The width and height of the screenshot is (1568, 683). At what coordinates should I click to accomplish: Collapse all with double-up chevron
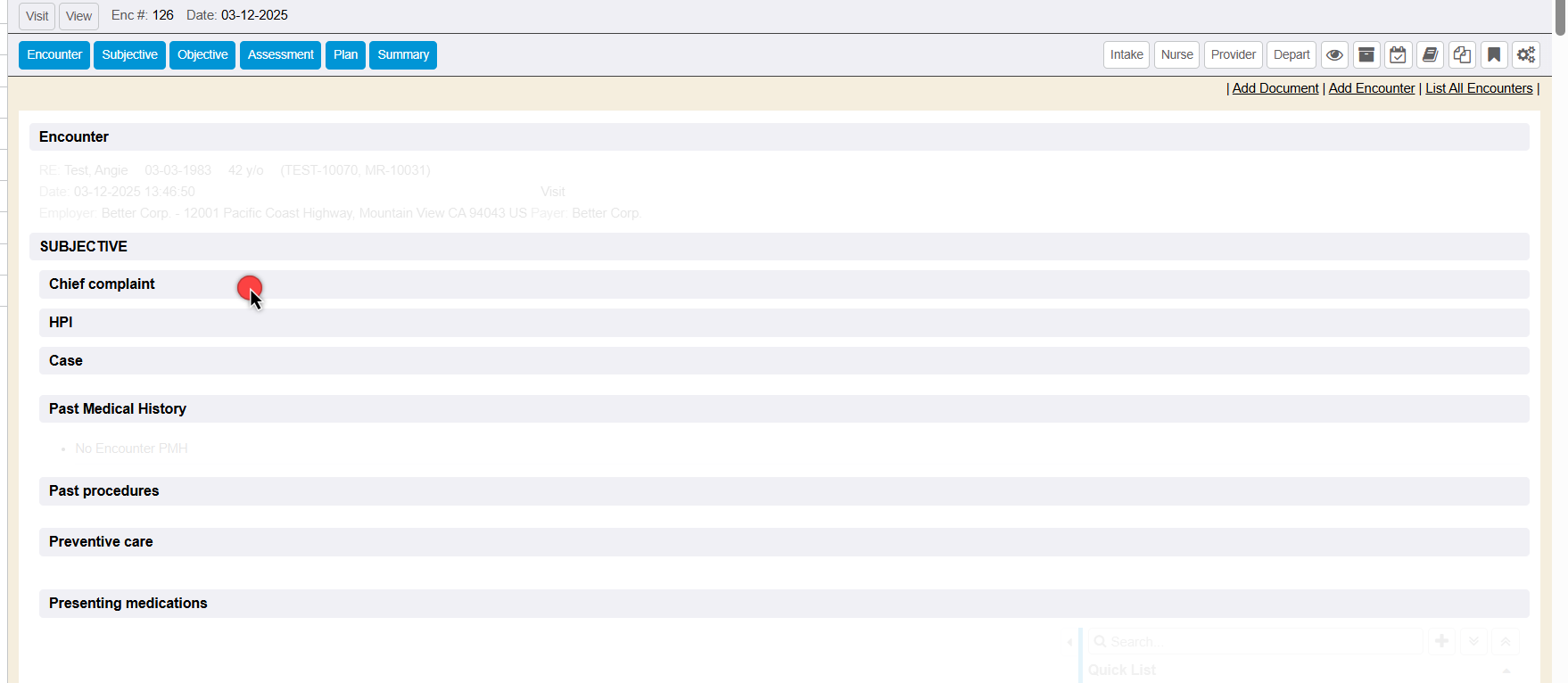(1506, 641)
